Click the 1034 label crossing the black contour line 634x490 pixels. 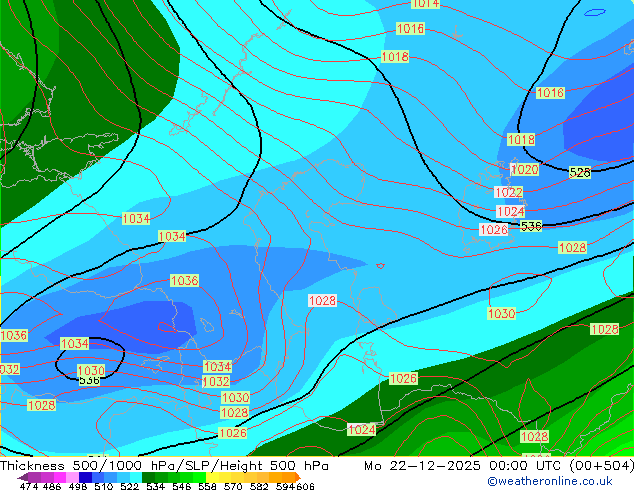pos(172,236)
